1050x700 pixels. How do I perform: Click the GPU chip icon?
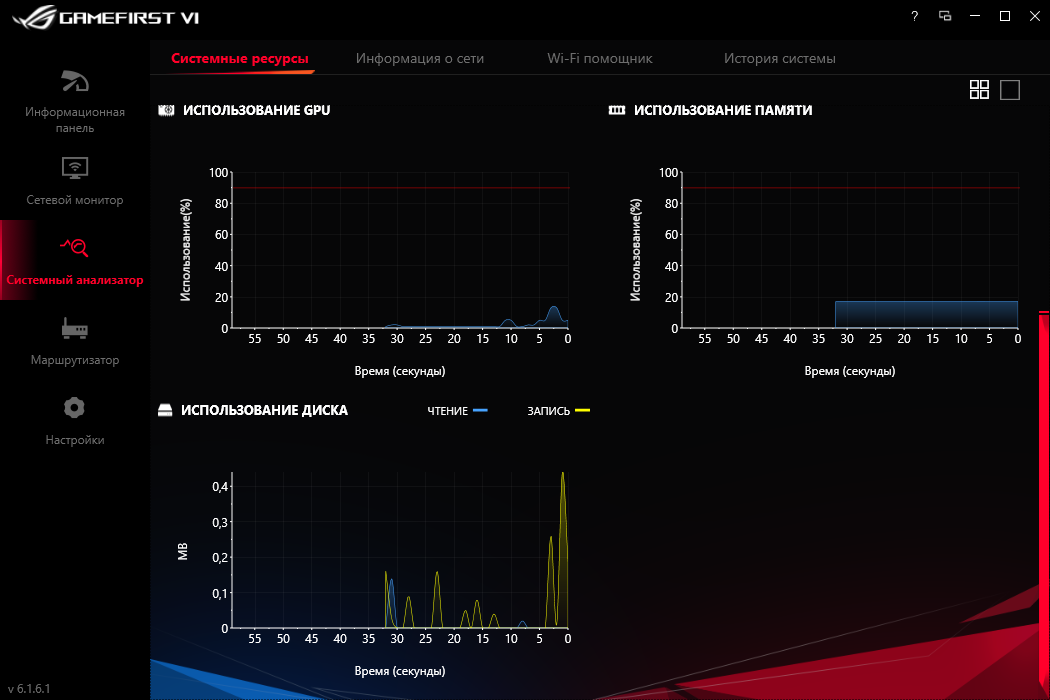coord(166,110)
